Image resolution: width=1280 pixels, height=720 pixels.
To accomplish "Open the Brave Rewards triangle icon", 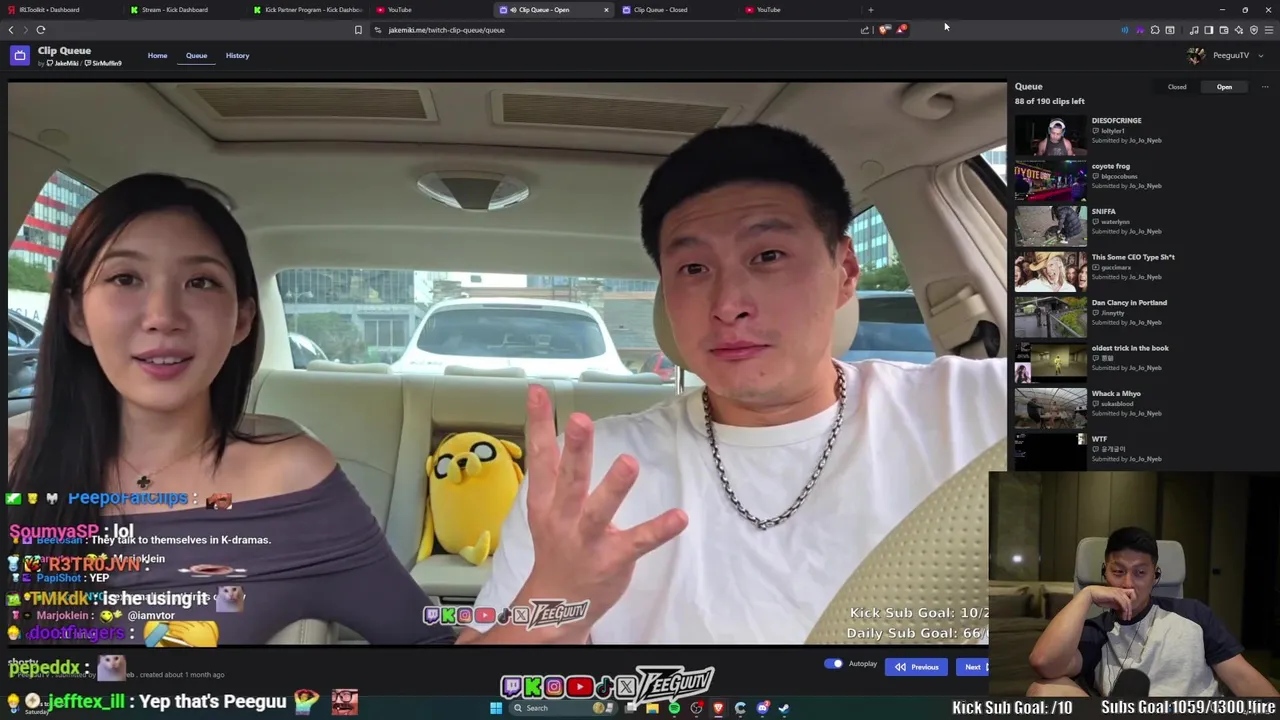I will tap(901, 30).
